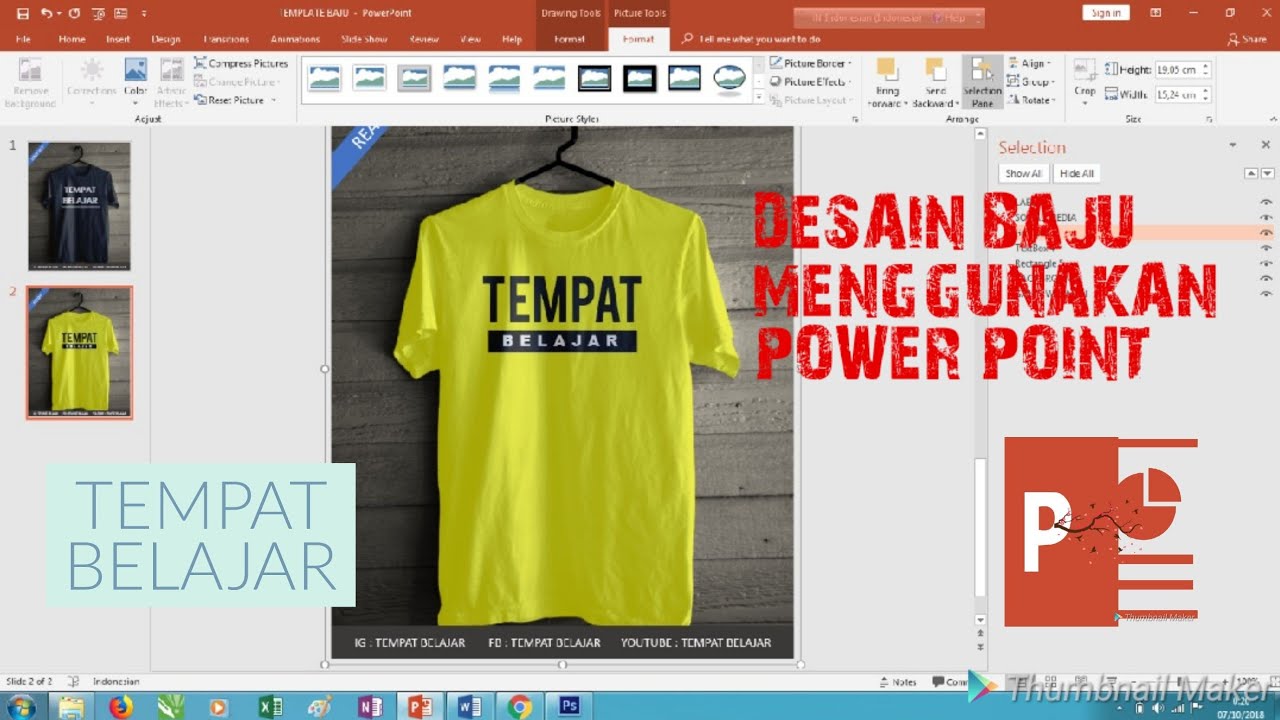Click Notes in the status bar
The width and height of the screenshot is (1280, 720).
tap(898, 682)
